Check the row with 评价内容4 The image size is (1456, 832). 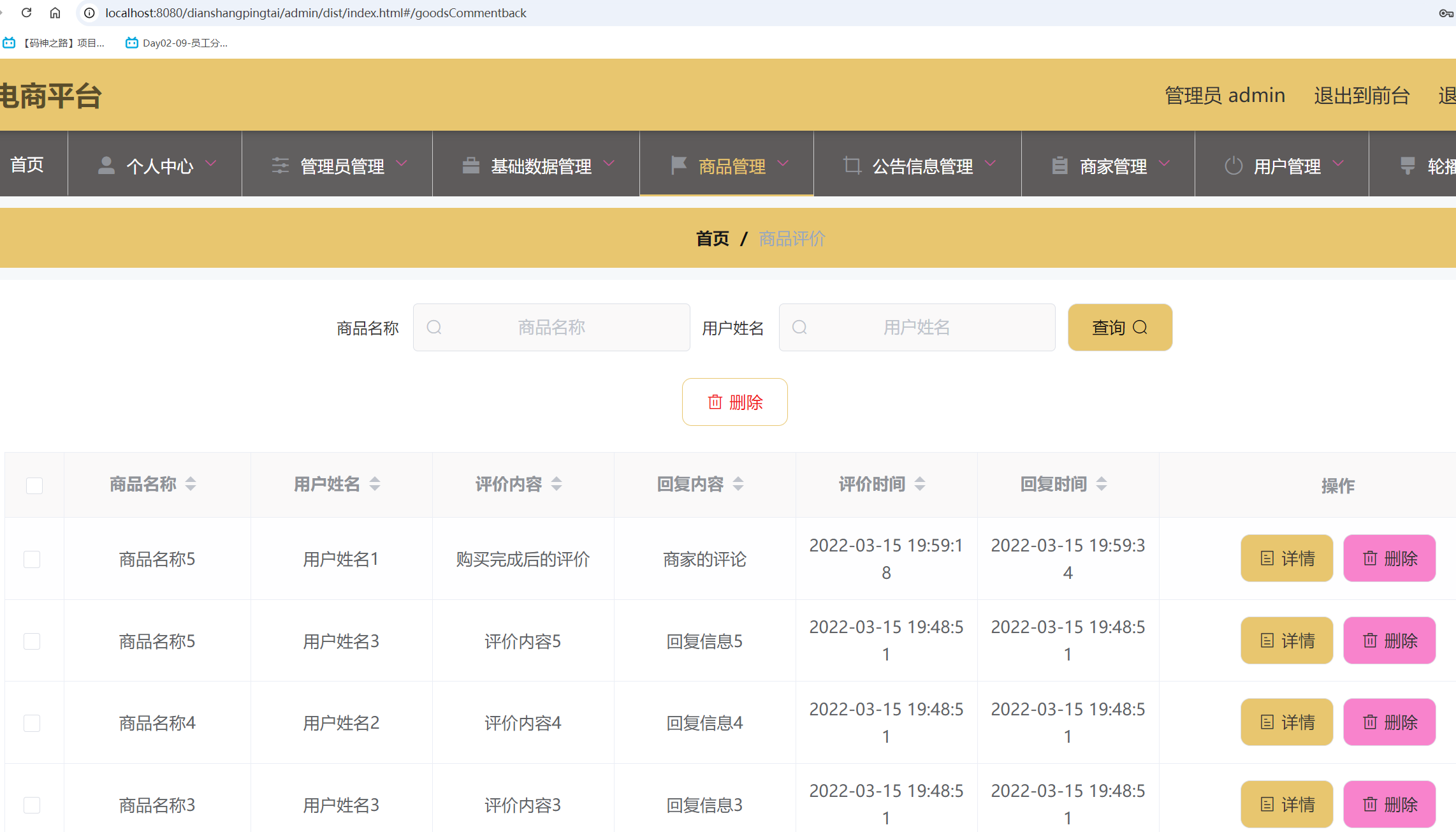[x=32, y=723]
